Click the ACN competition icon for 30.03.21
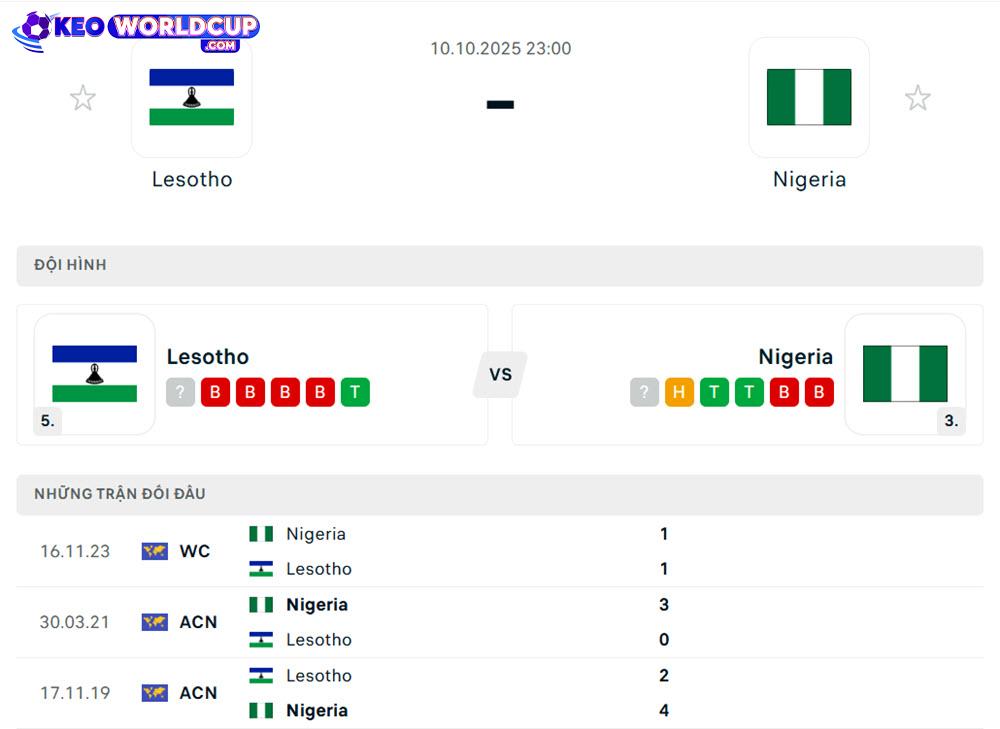 pyautogui.click(x=155, y=622)
